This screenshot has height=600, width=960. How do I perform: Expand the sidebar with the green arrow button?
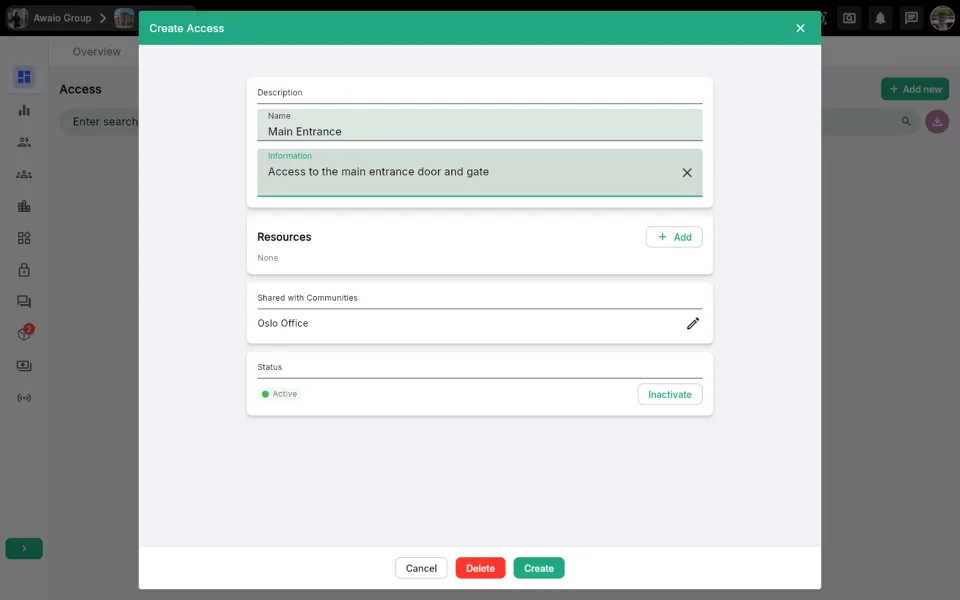(x=24, y=549)
